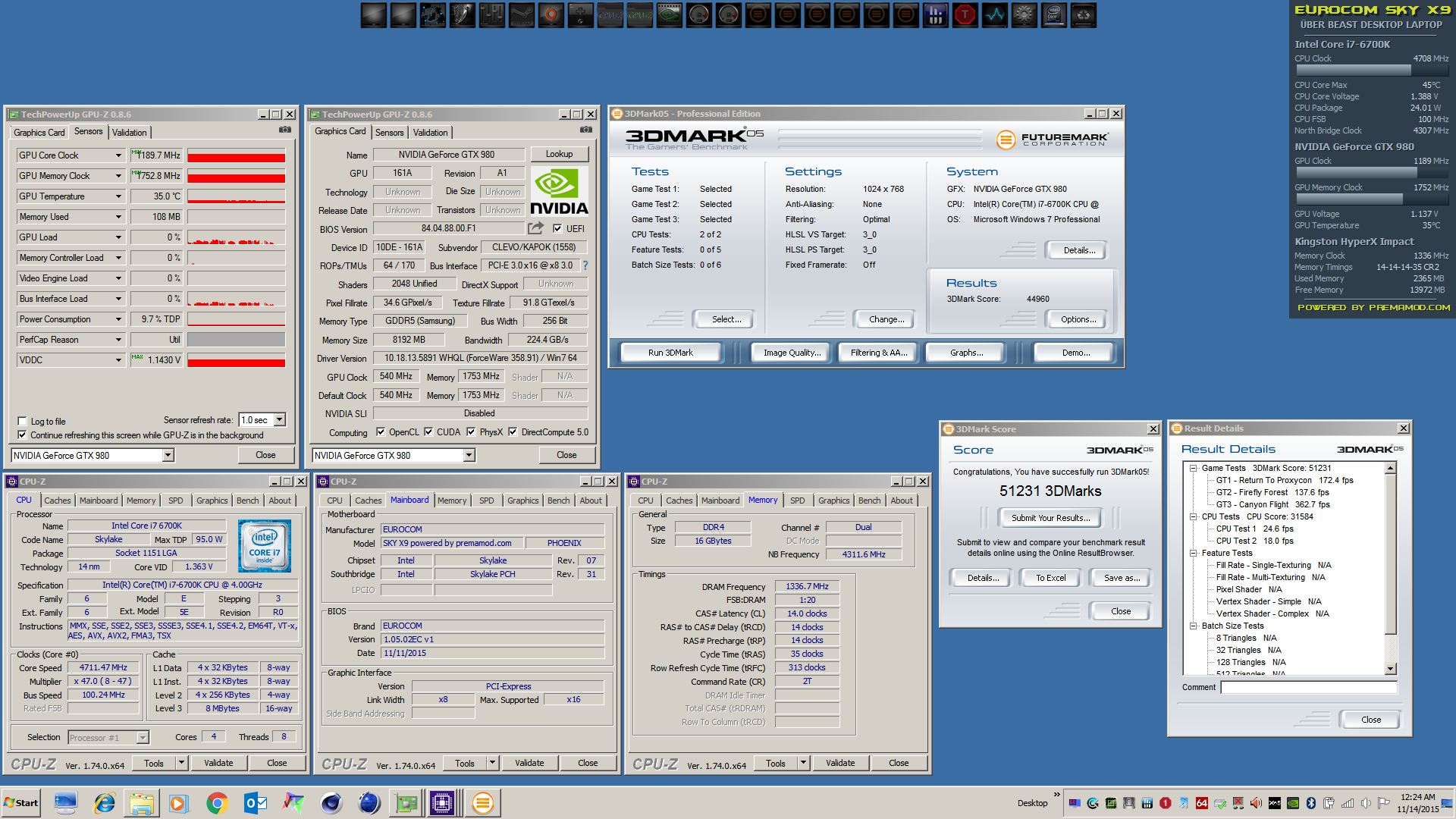Screen dimensions: 1456x819
Task: Switch to 3DMark orange taskbar button
Action: tap(482, 802)
